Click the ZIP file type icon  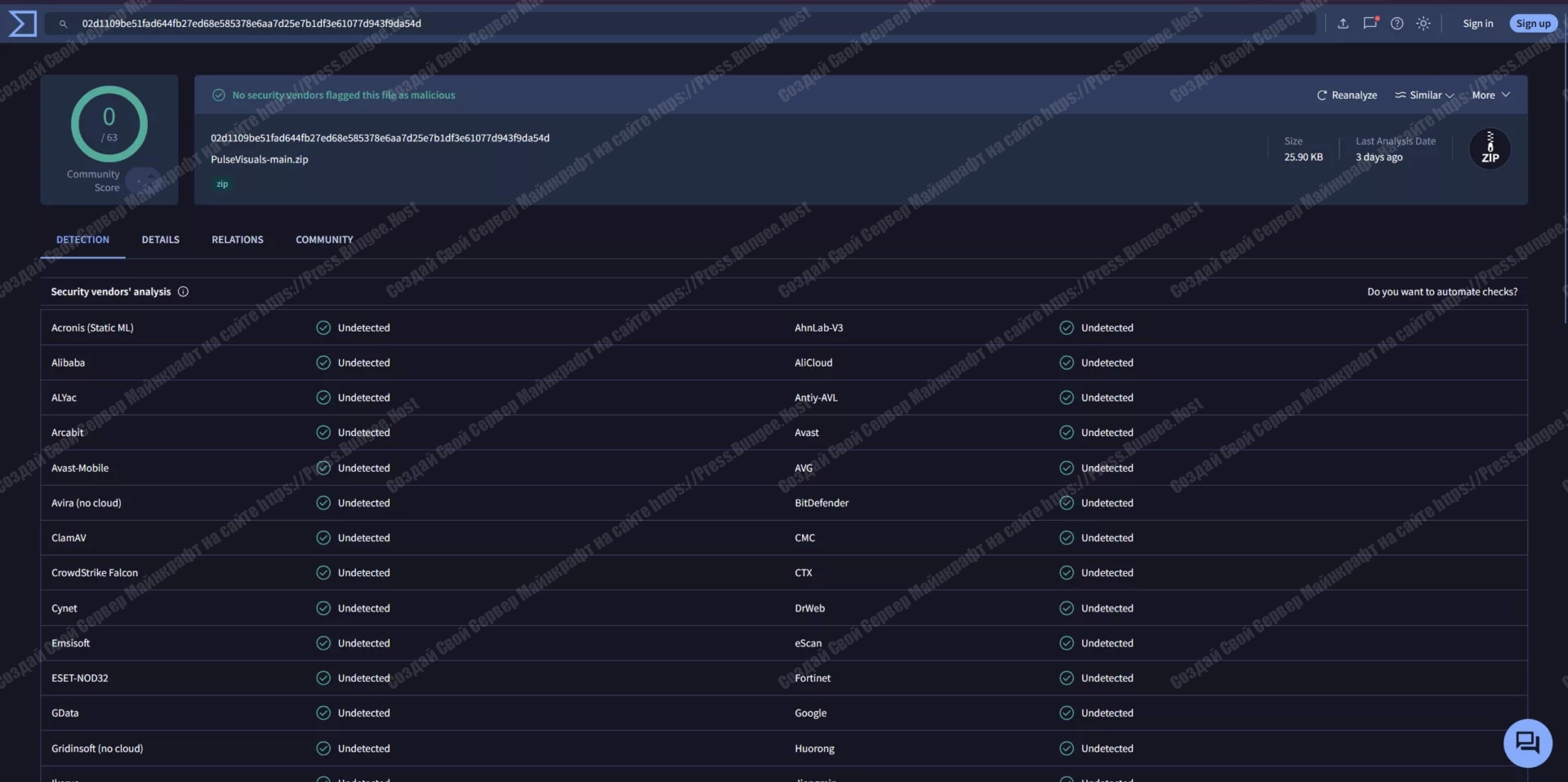(x=1490, y=149)
